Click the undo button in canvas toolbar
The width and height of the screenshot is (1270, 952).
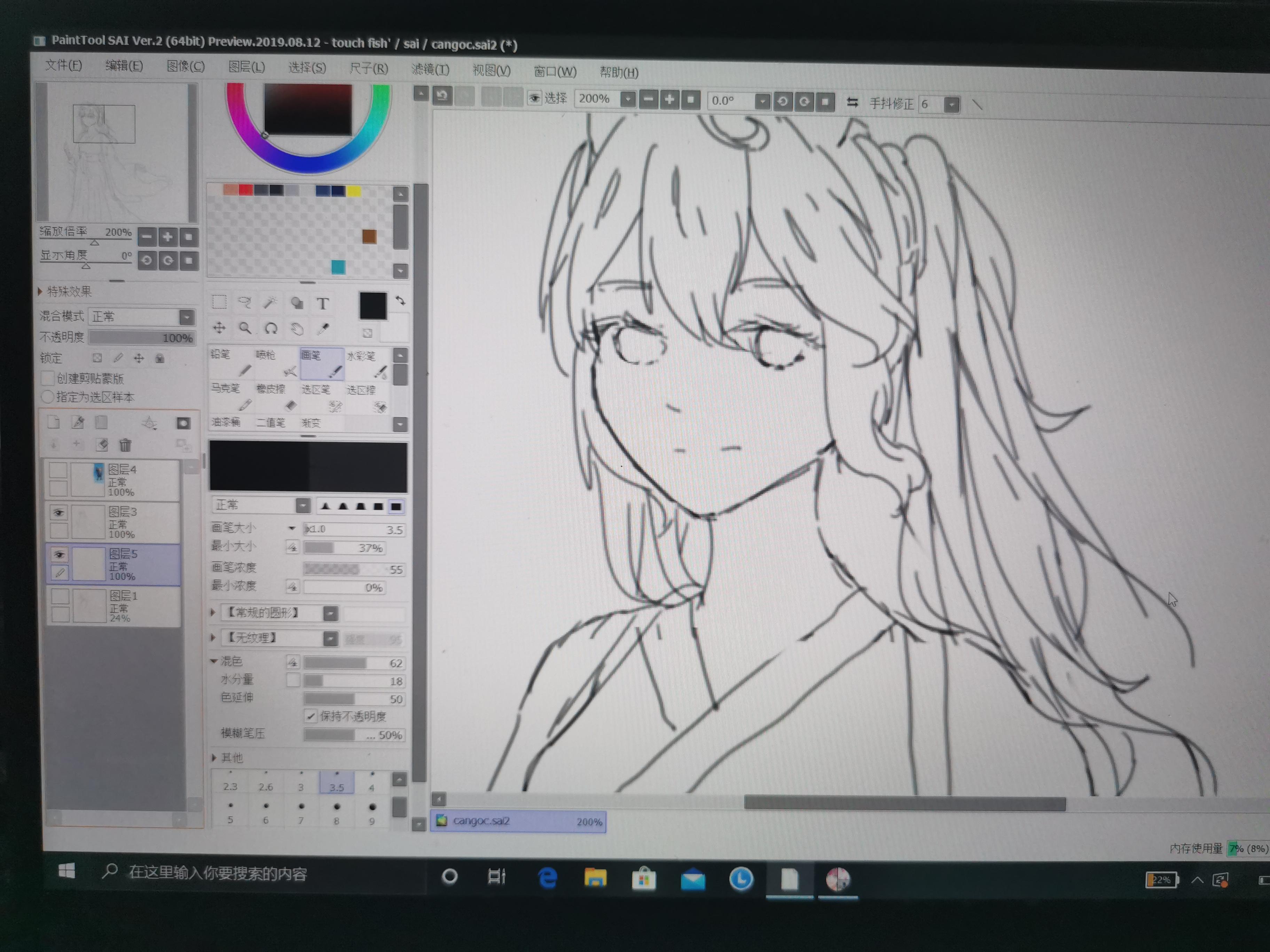[442, 95]
